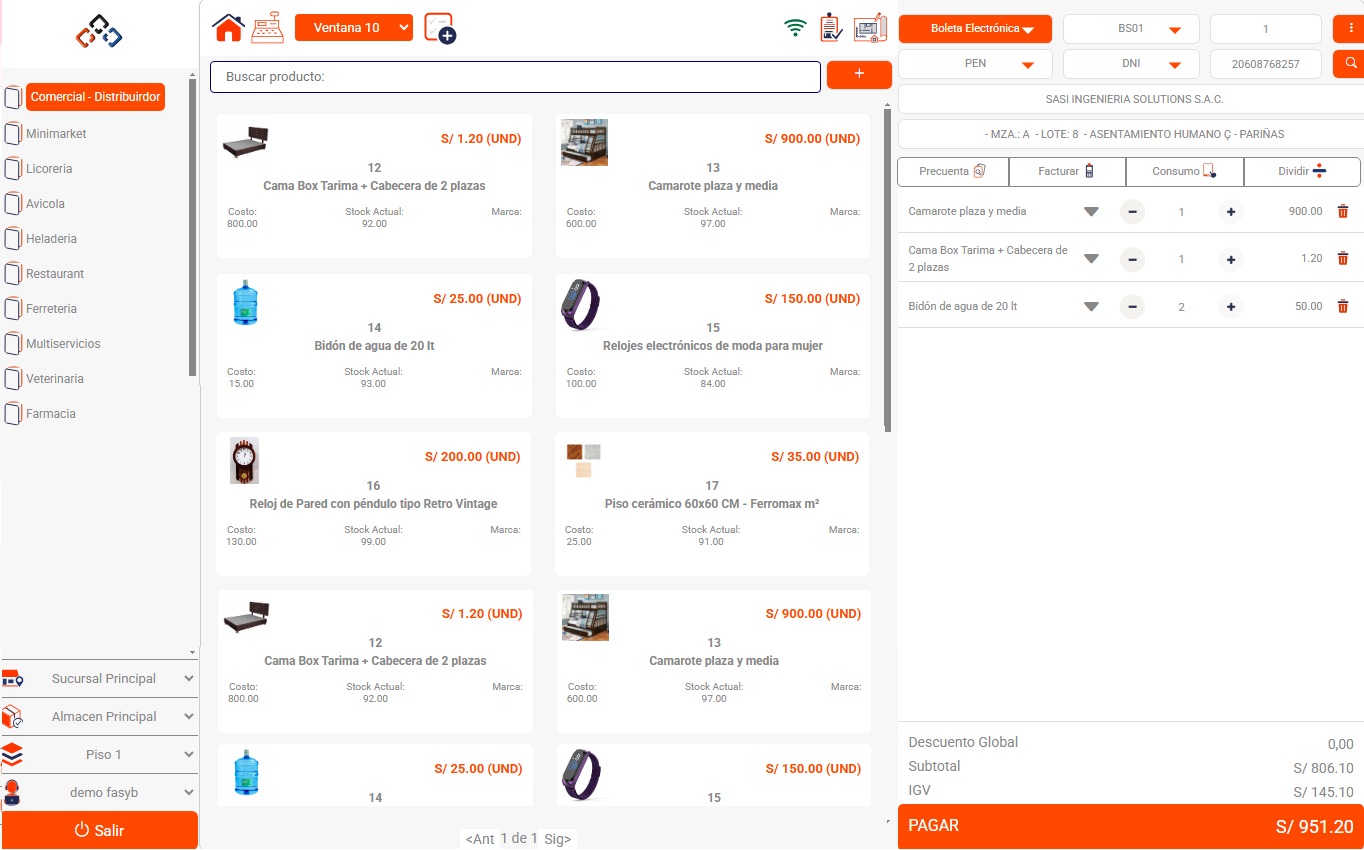
Task: Open the Ventana 10 dropdown
Action: pyautogui.click(x=354, y=27)
